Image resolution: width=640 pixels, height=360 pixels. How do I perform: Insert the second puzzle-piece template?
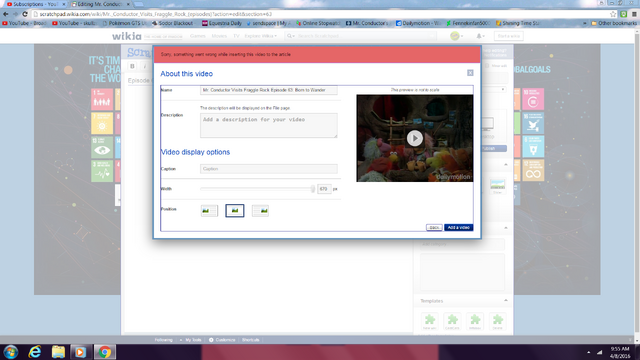coord(452,321)
